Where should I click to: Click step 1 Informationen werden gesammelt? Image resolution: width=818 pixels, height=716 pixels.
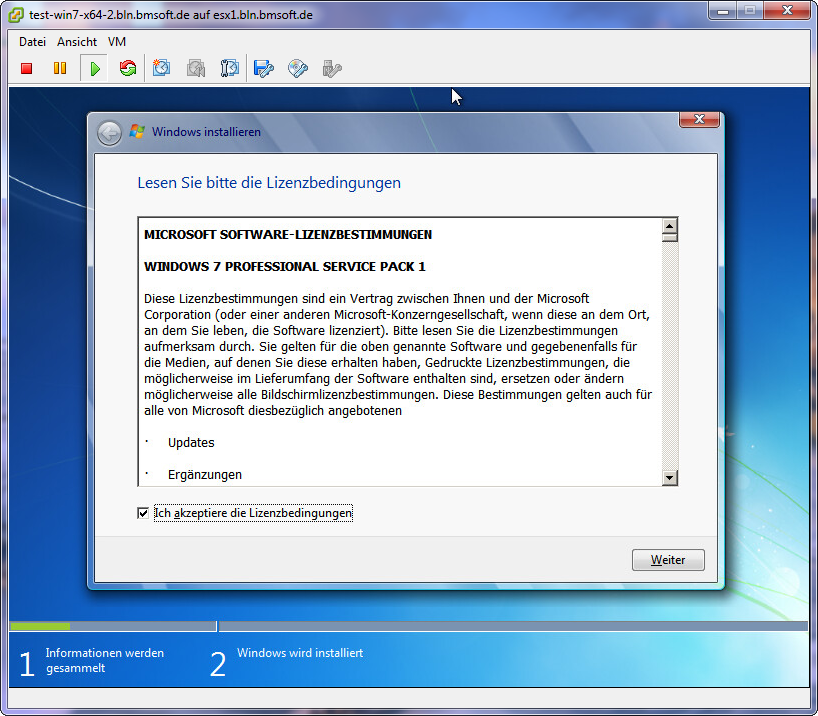(x=92, y=662)
